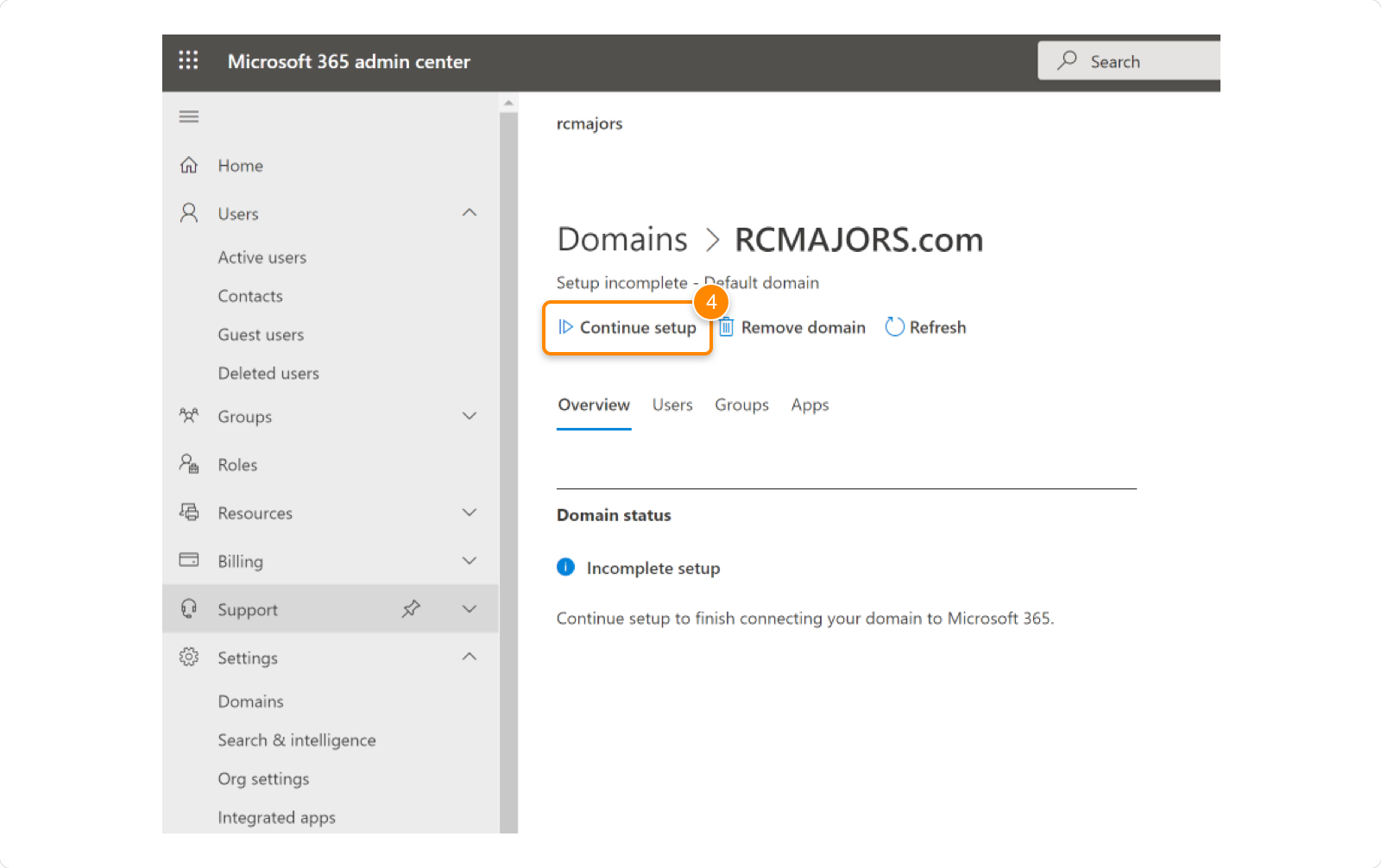Click the Remove domain trash icon
The image size is (1381, 868).
727,327
